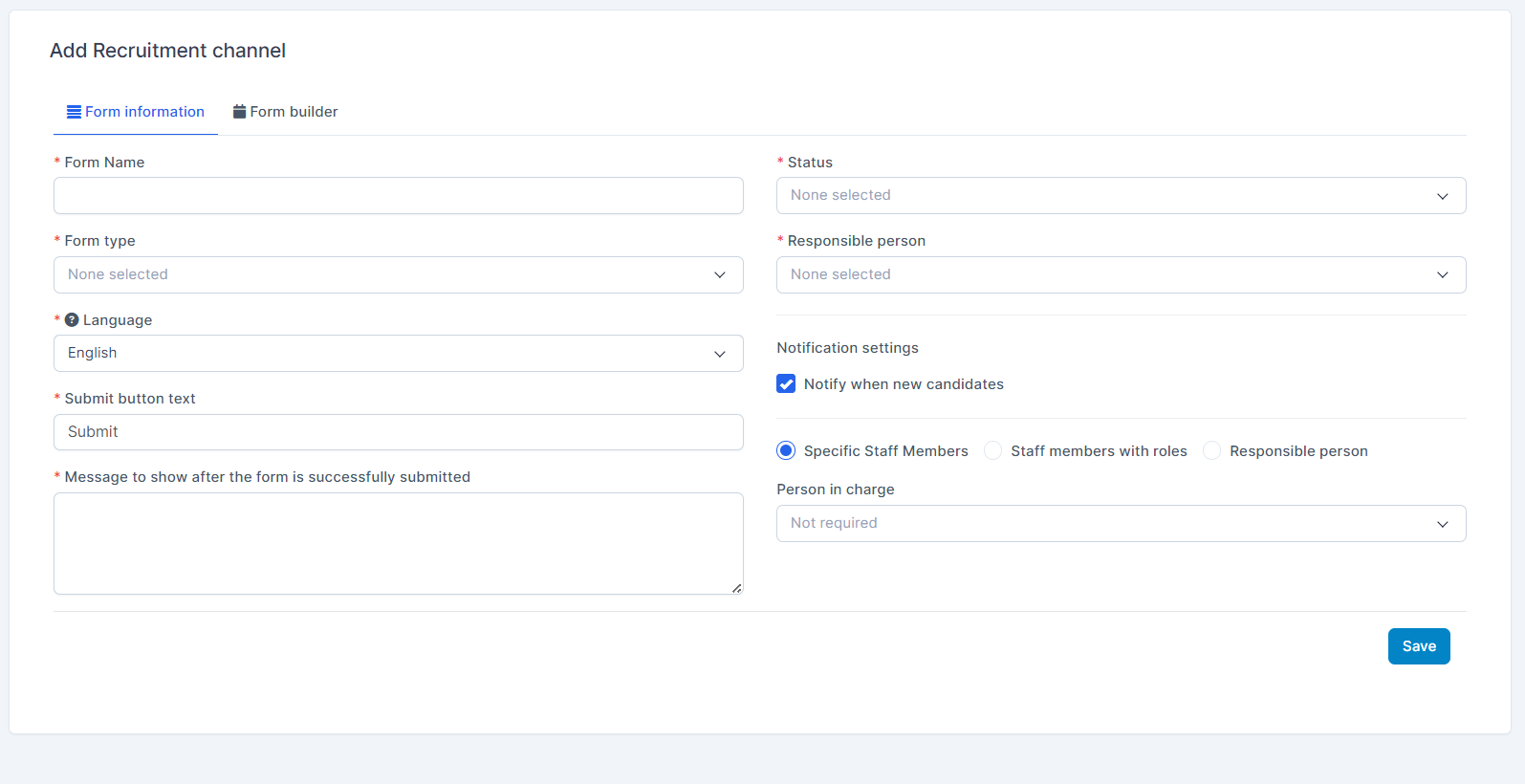Select Specific Staff Members radio option
Viewport: 1525px width, 784px height.
786,451
